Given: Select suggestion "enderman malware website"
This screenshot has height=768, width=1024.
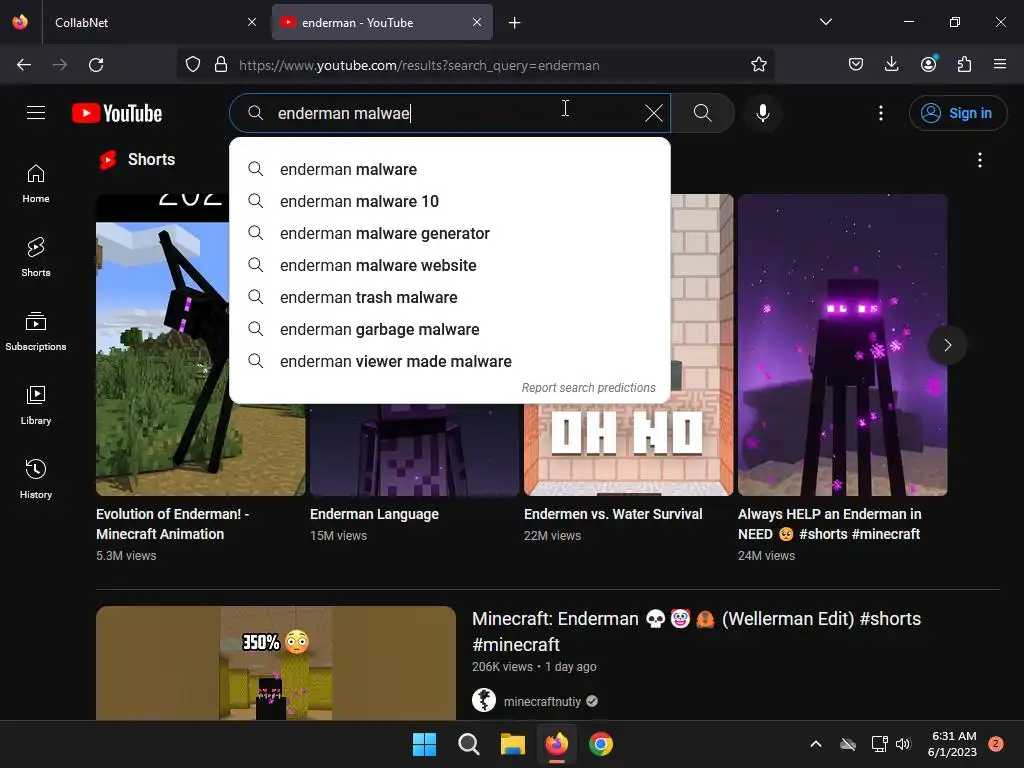Looking at the screenshot, I should (x=450, y=266).
